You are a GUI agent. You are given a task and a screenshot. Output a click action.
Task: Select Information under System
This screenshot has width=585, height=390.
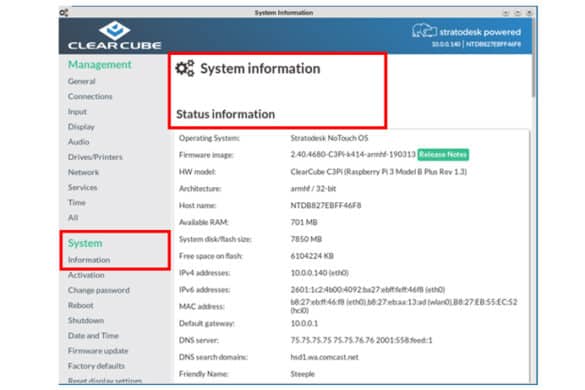(x=89, y=260)
